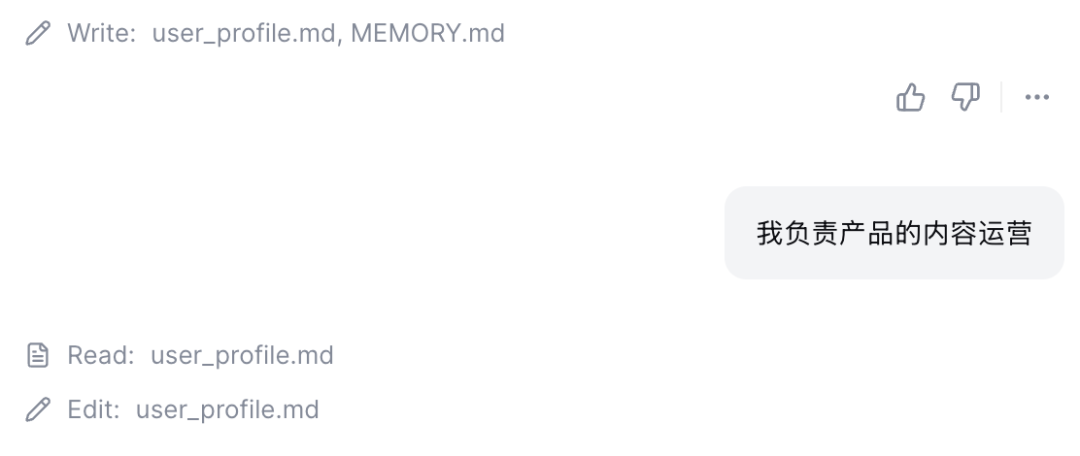
Task: Open user_profile.md in the Edit row
Action: [x=227, y=409]
